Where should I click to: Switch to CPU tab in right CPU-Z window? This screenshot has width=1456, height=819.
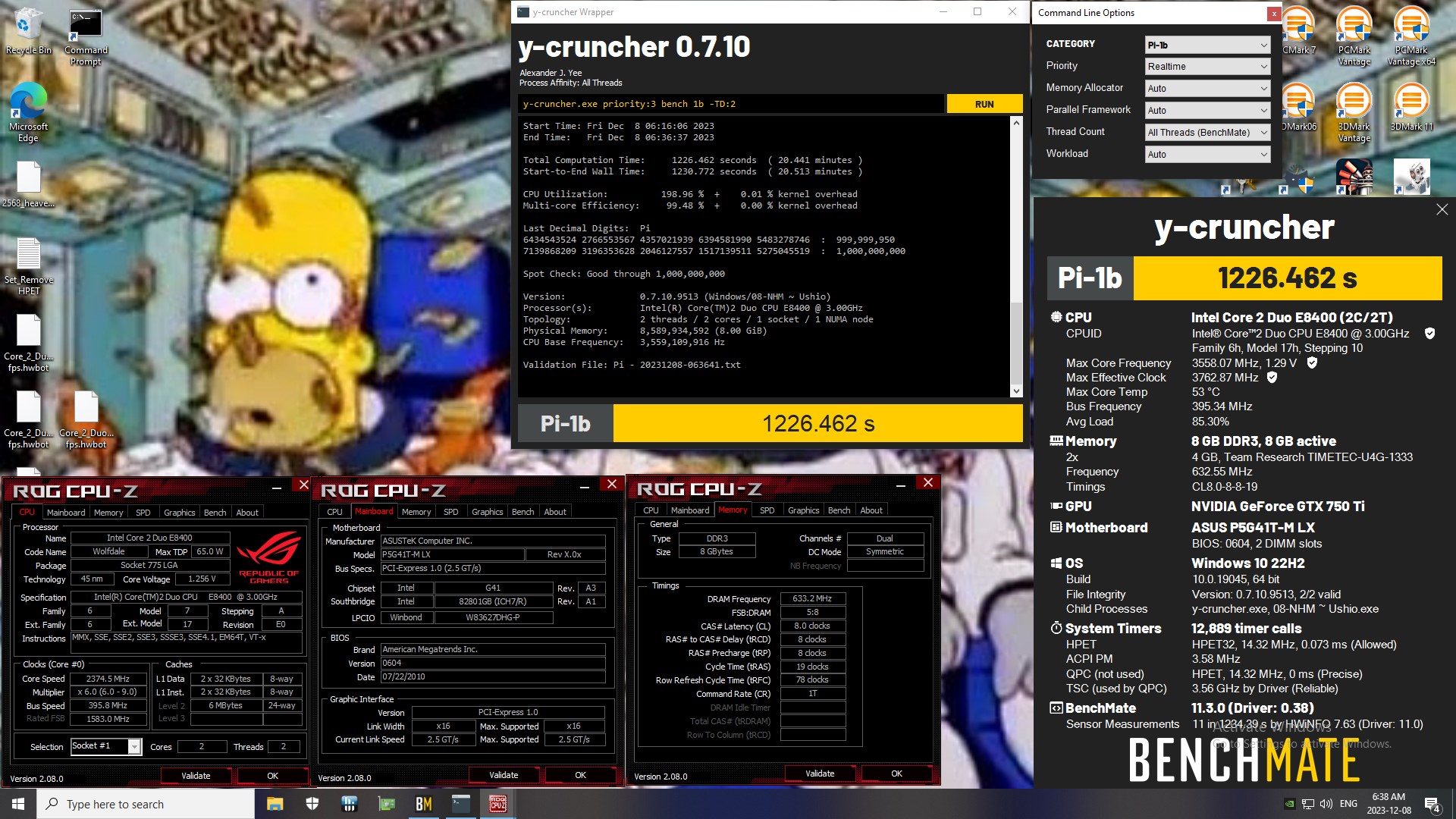pos(651,510)
